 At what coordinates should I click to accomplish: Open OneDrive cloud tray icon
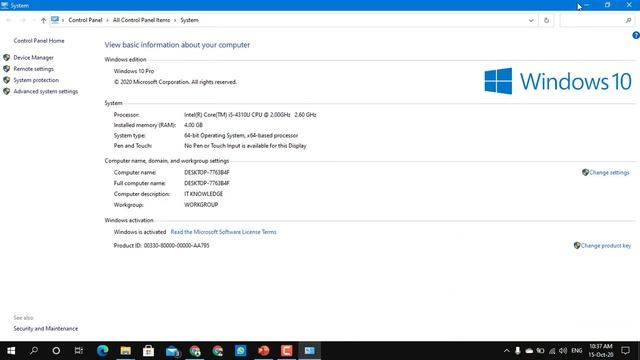tap(529, 351)
